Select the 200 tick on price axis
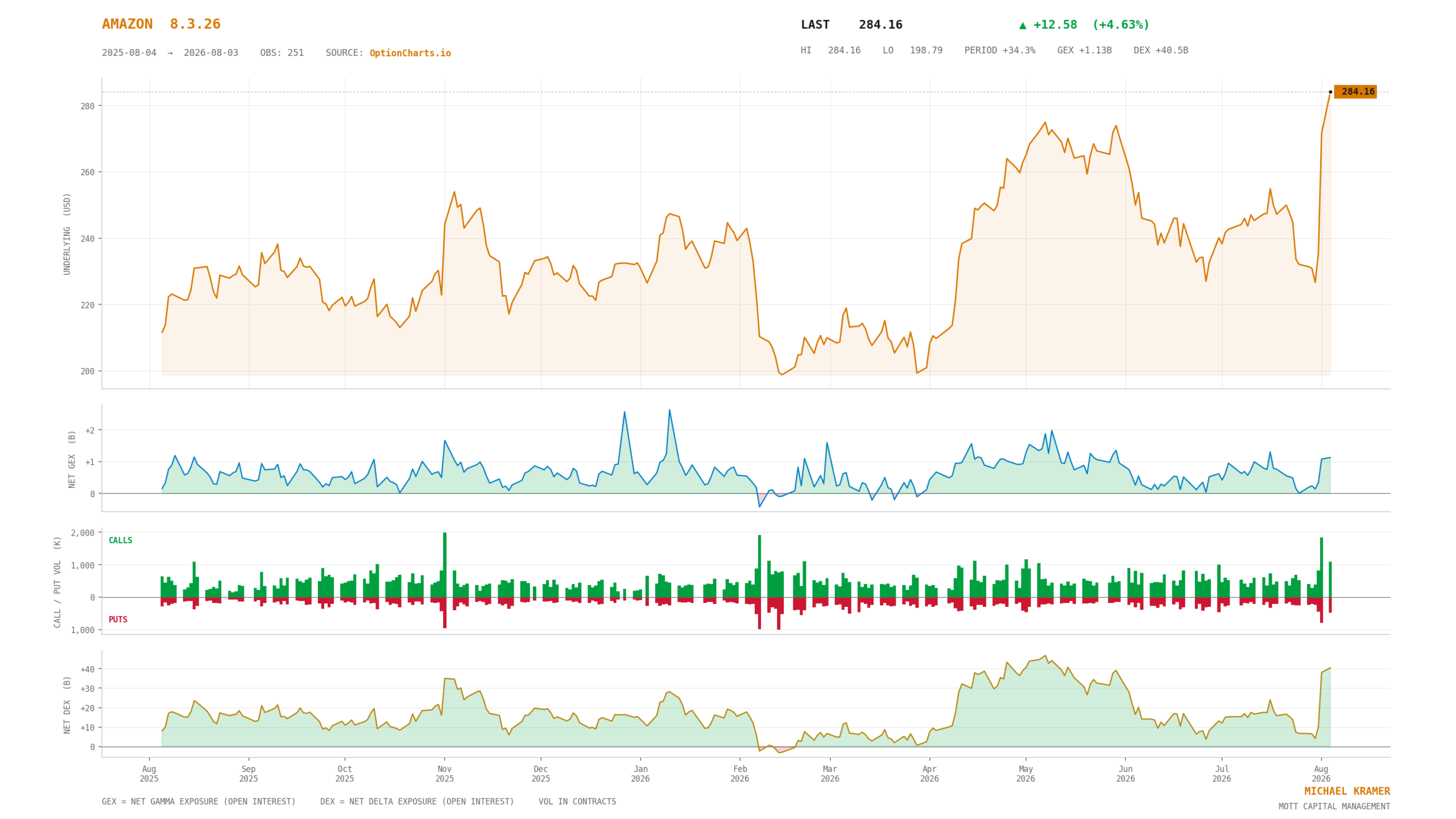 (x=88, y=371)
